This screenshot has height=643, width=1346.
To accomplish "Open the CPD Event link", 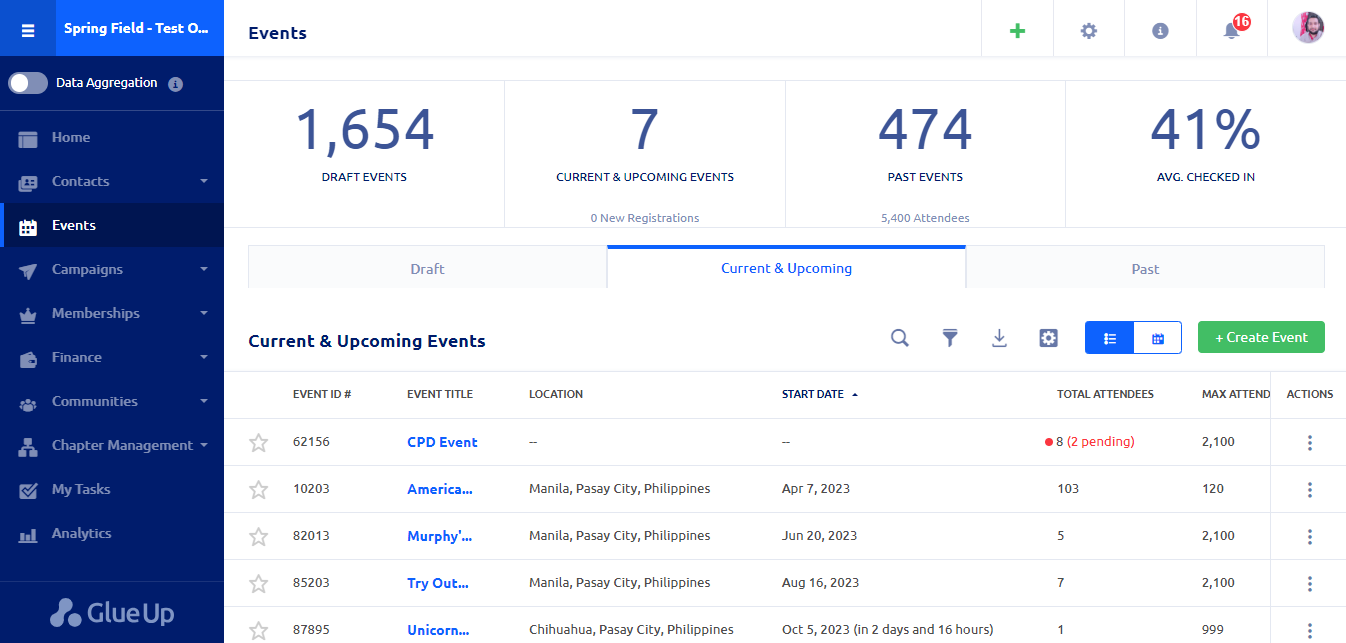I will [442, 442].
